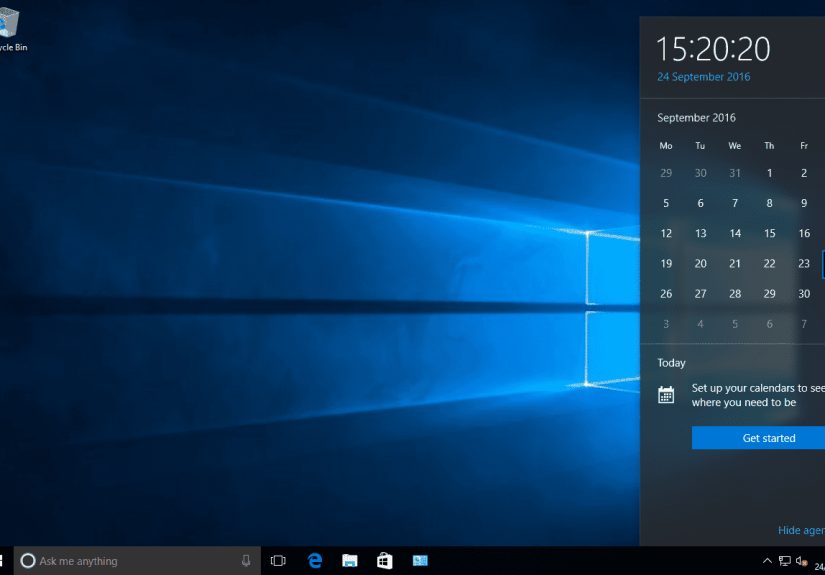
Task: Click the Today agenda heading
Action: [671, 363]
